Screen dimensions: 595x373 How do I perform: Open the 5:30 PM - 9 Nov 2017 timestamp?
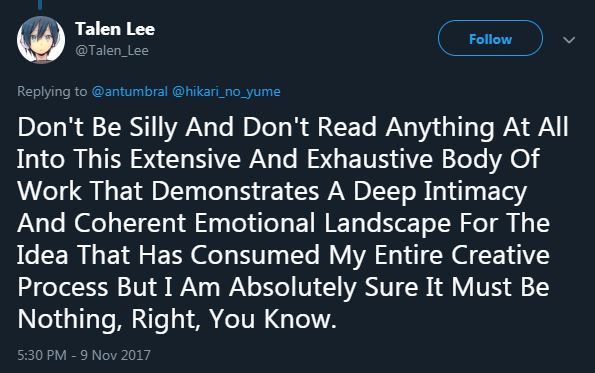(x=84, y=355)
